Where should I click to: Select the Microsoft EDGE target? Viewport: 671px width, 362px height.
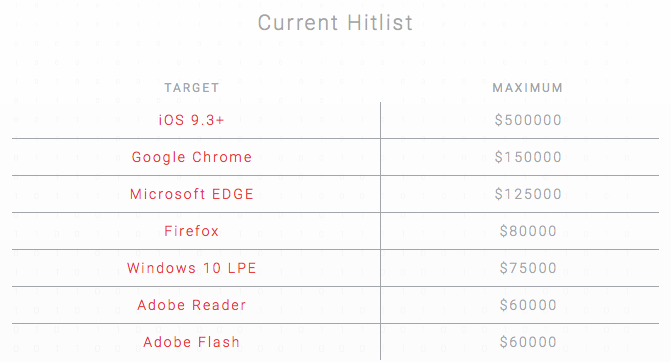[191, 194]
